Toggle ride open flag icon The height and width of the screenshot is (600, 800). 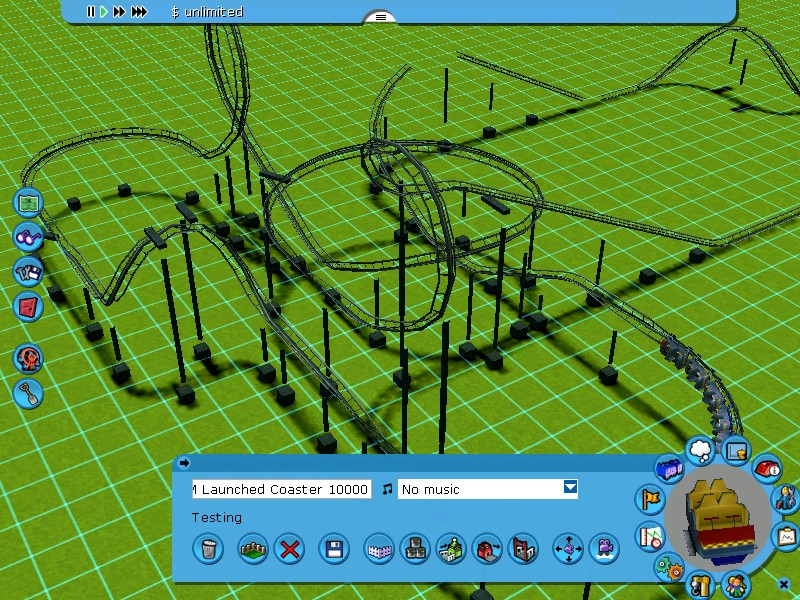[x=651, y=497]
